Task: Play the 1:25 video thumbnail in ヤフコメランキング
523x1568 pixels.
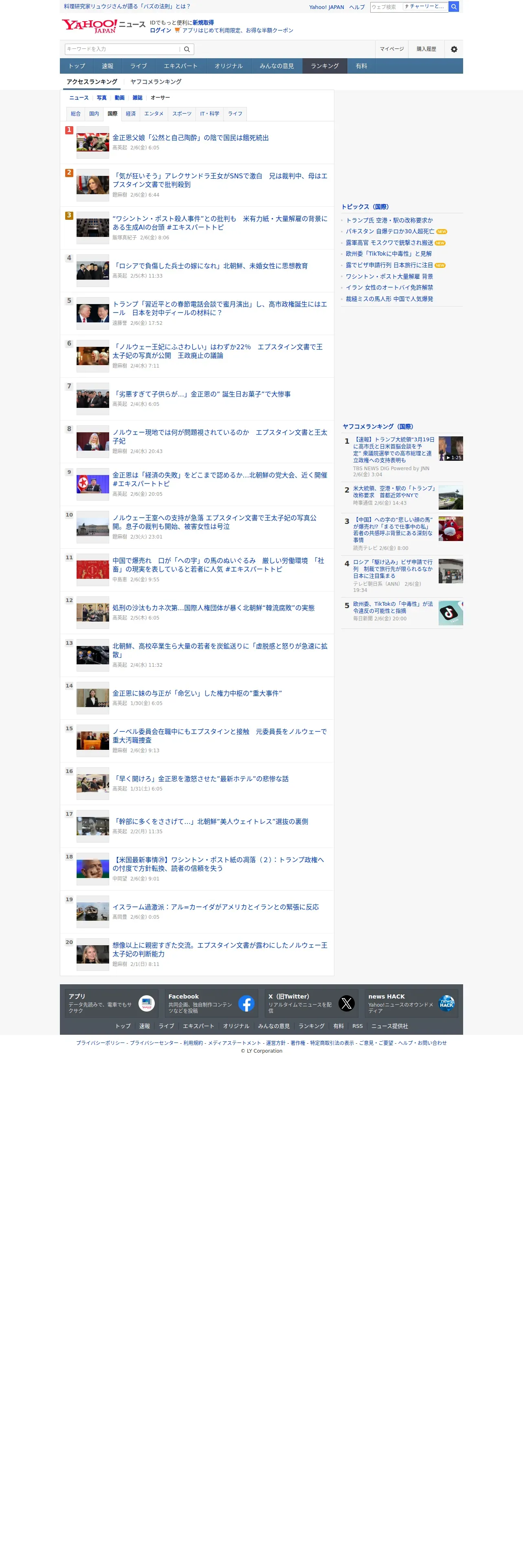Action: 450,449
